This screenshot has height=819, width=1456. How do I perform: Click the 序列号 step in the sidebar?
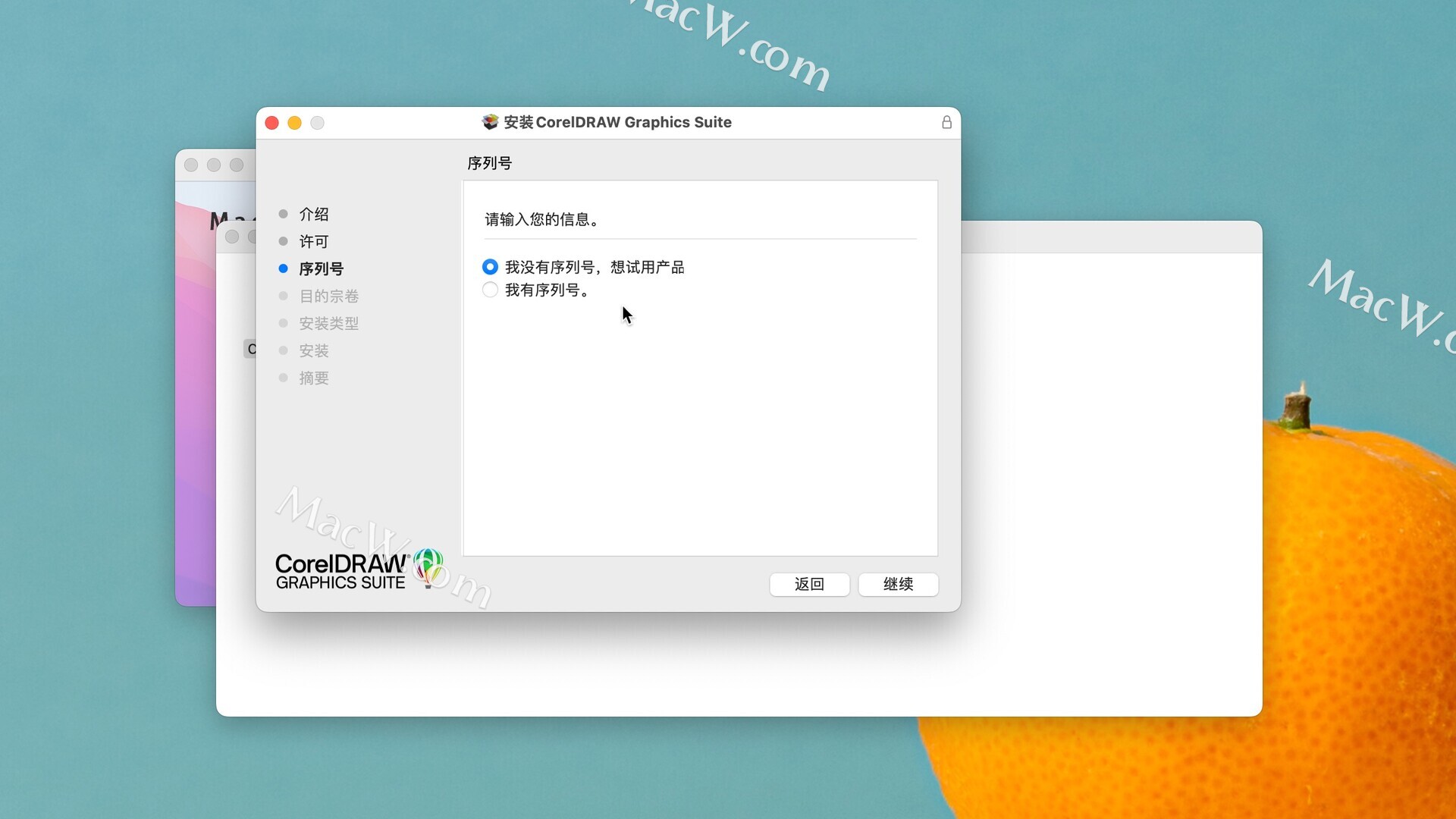(x=321, y=268)
